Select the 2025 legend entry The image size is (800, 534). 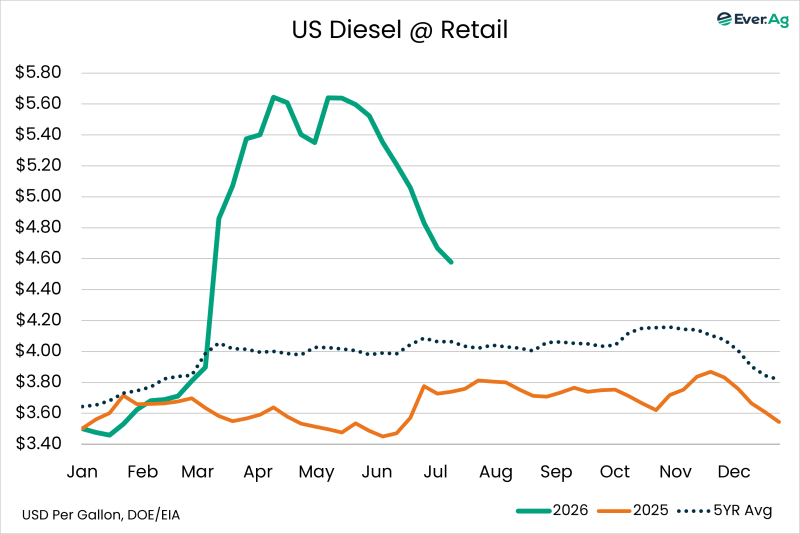[633, 510]
